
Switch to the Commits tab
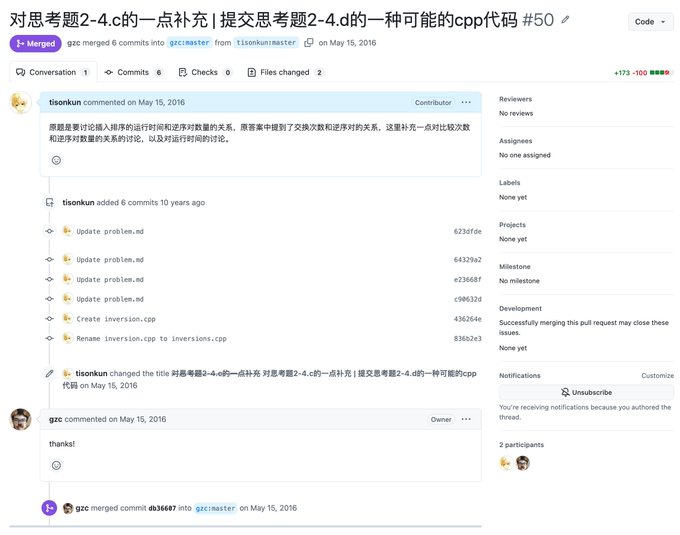pyautogui.click(x=134, y=72)
